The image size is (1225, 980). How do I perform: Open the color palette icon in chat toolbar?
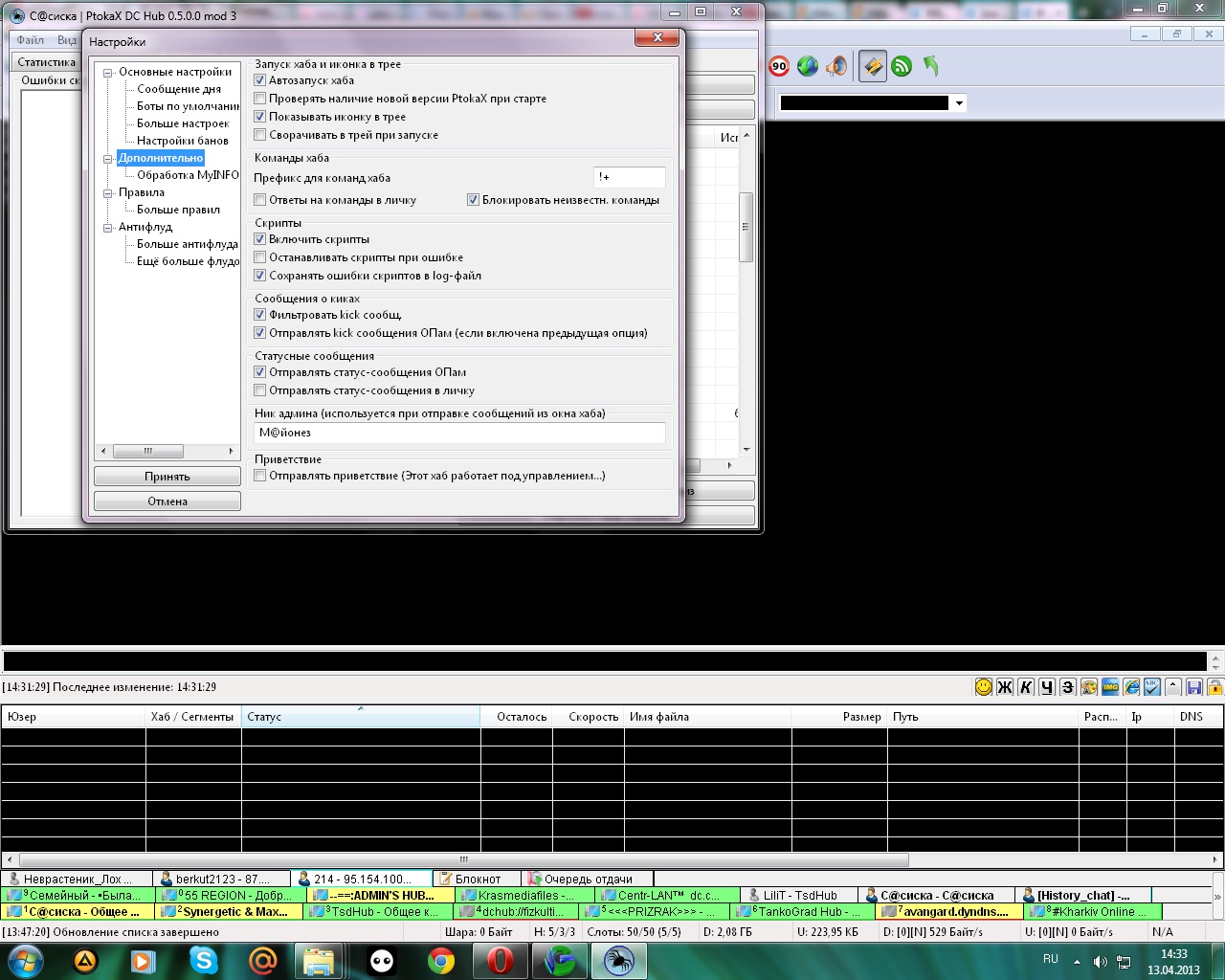pos(1088,687)
